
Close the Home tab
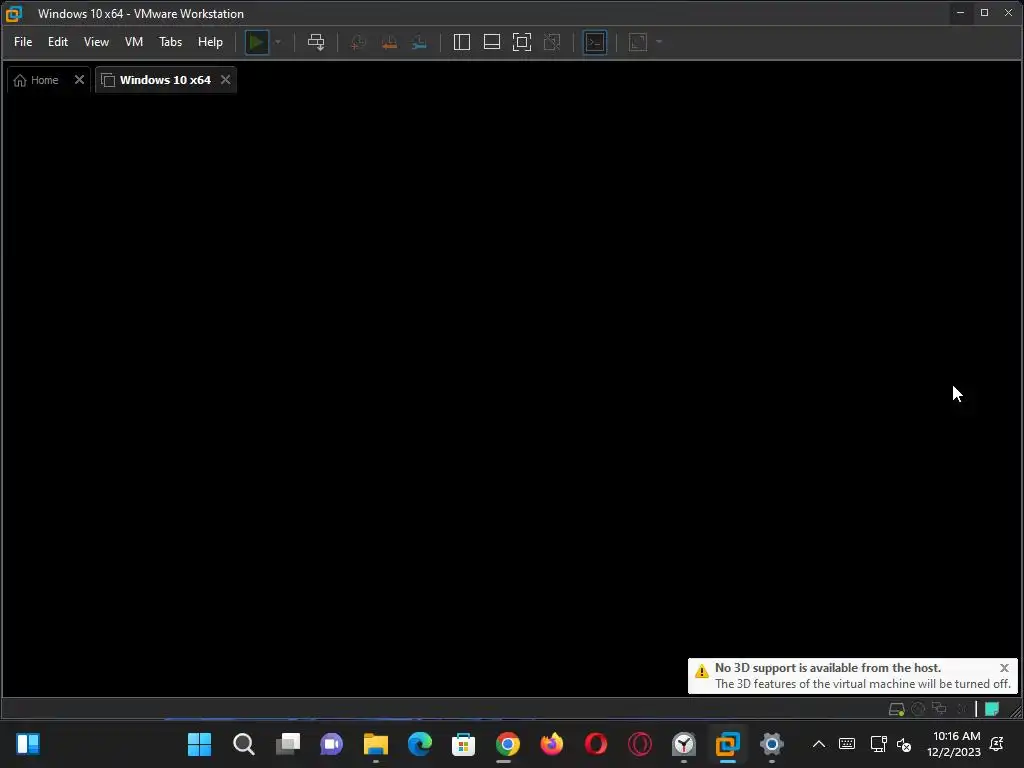point(79,80)
